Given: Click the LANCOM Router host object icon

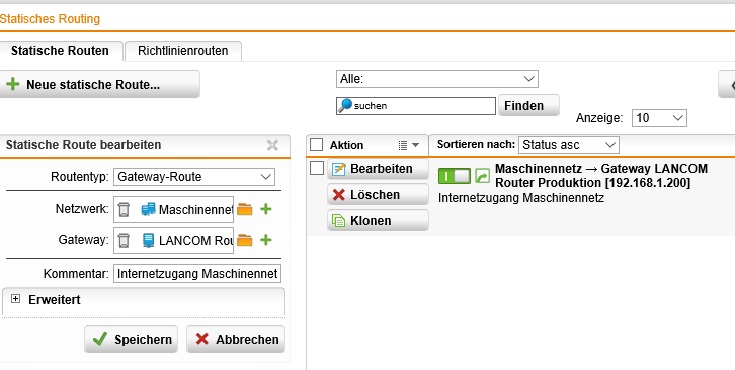Looking at the screenshot, I should [148, 240].
